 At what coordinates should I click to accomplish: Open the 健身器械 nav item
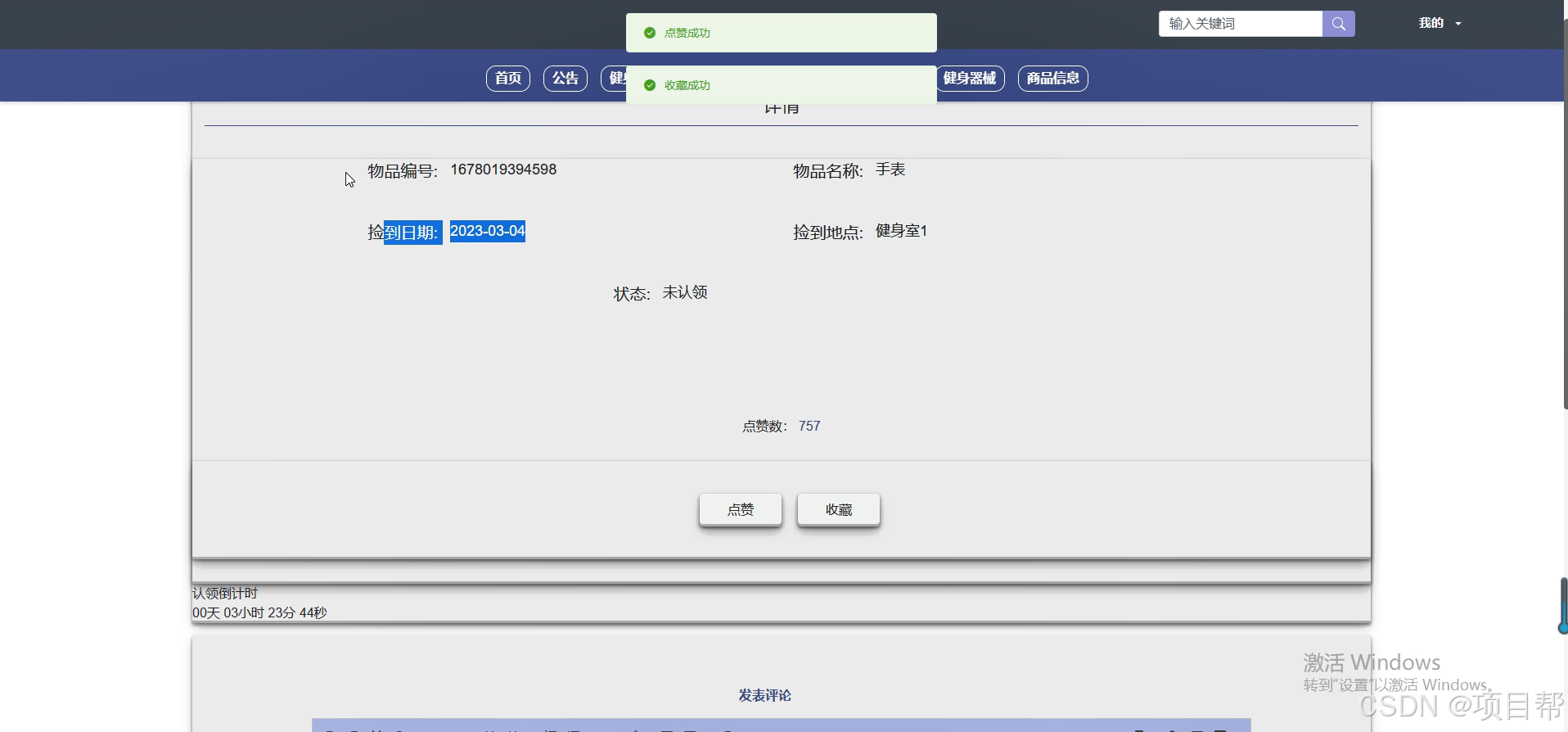coord(970,79)
